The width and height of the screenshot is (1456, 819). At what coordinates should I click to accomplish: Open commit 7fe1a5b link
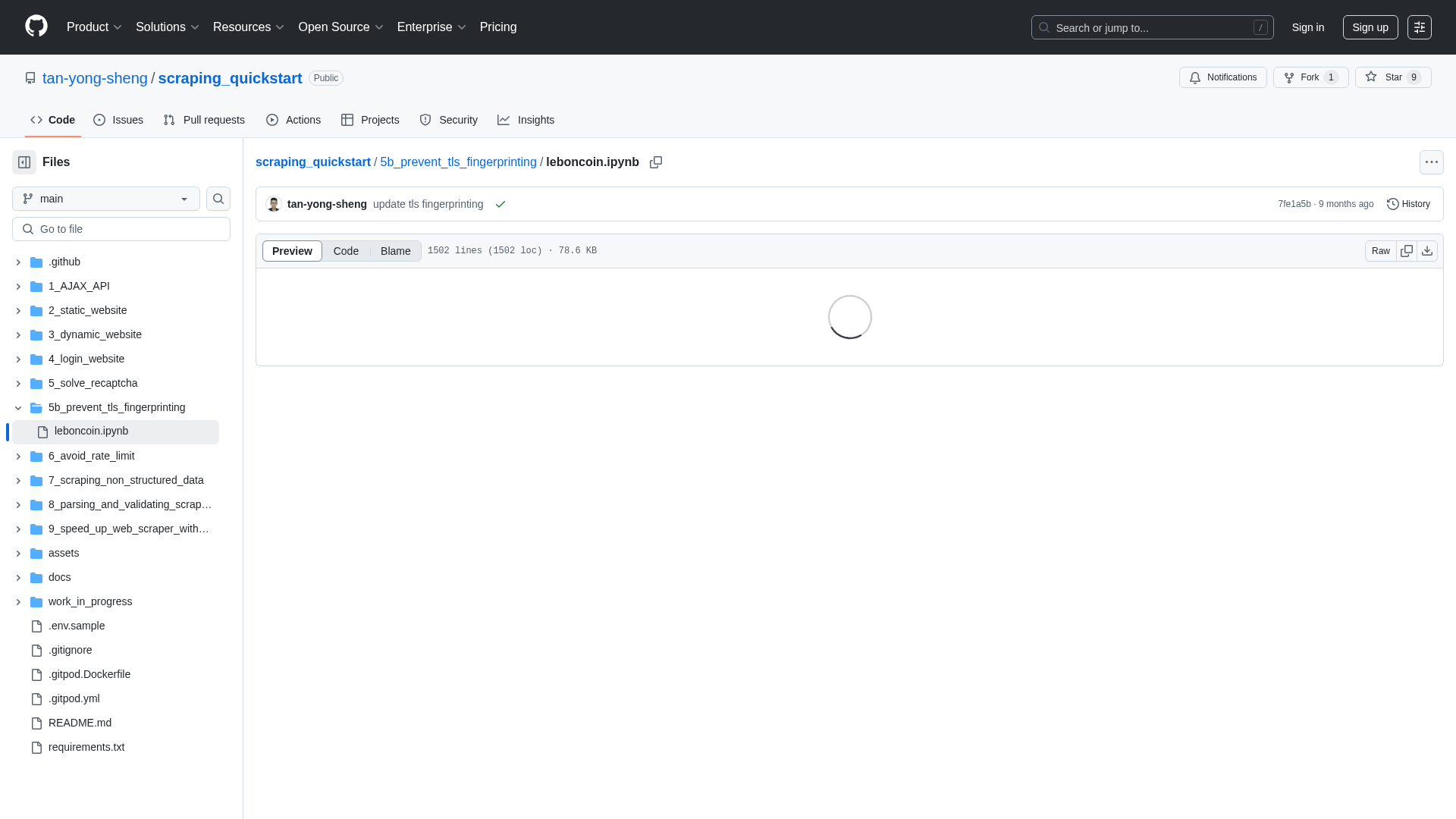(1294, 204)
